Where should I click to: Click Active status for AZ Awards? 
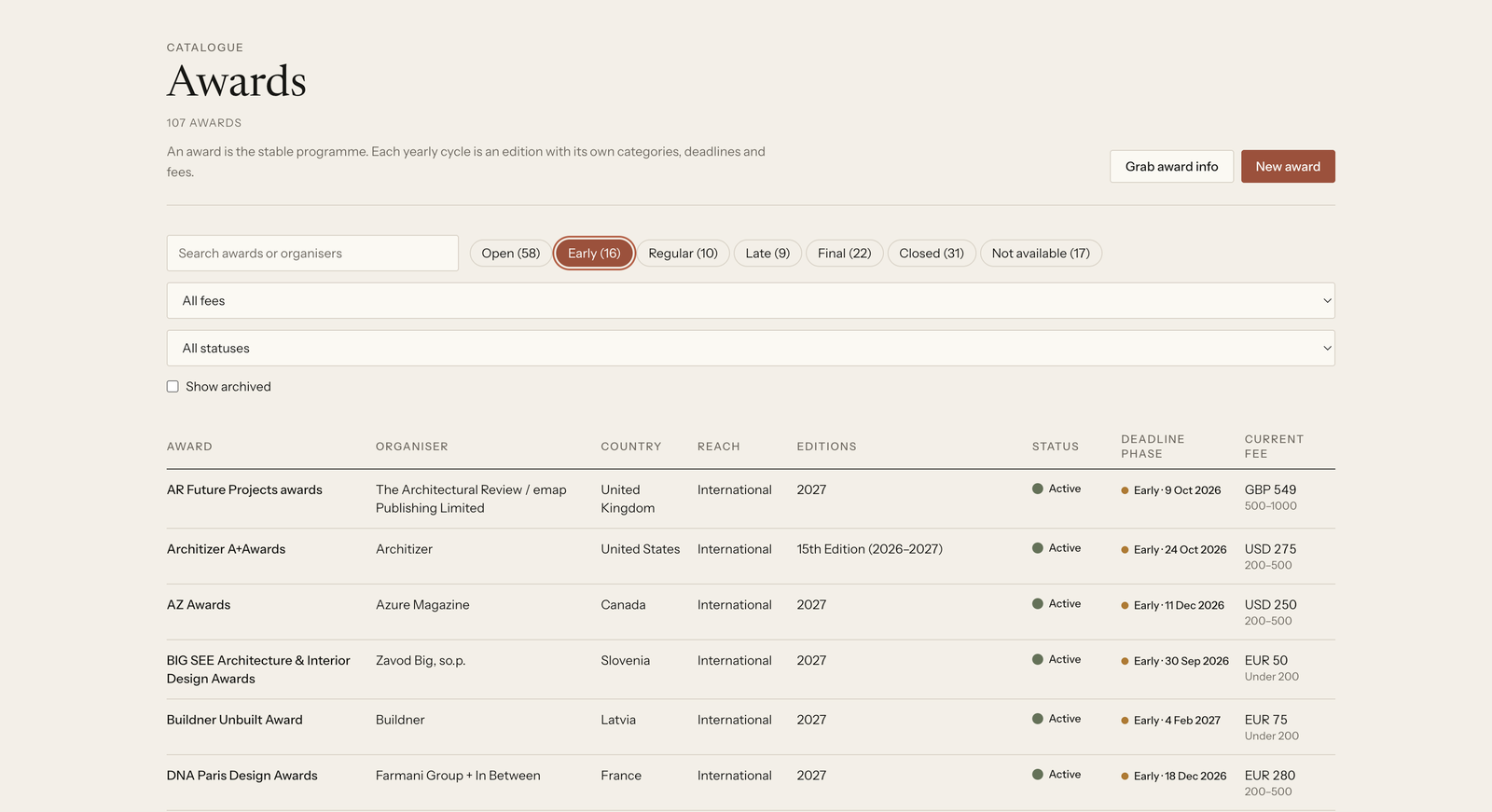1057,604
